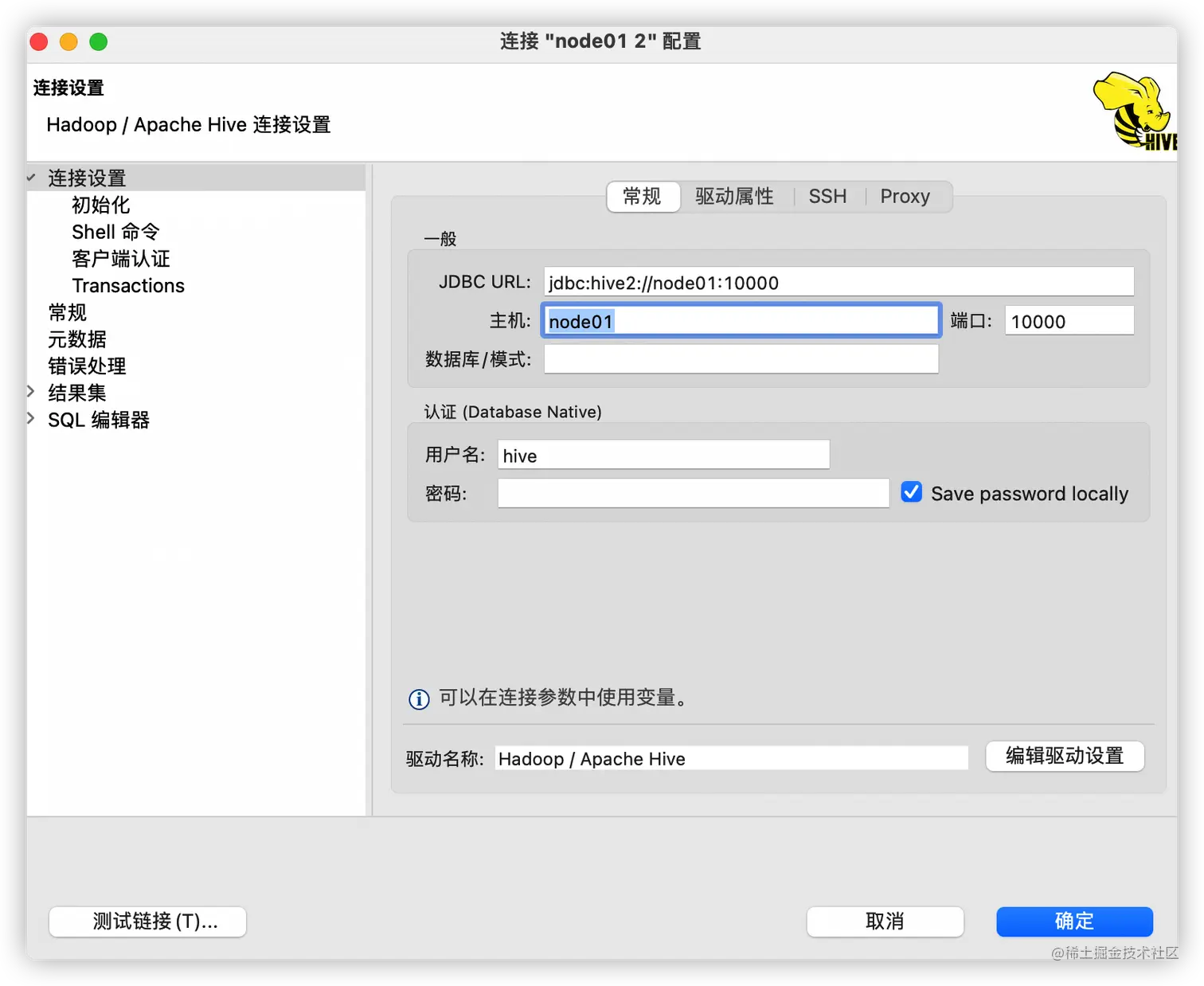
Task: Click the 密码 password field
Action: coord(693,493)
